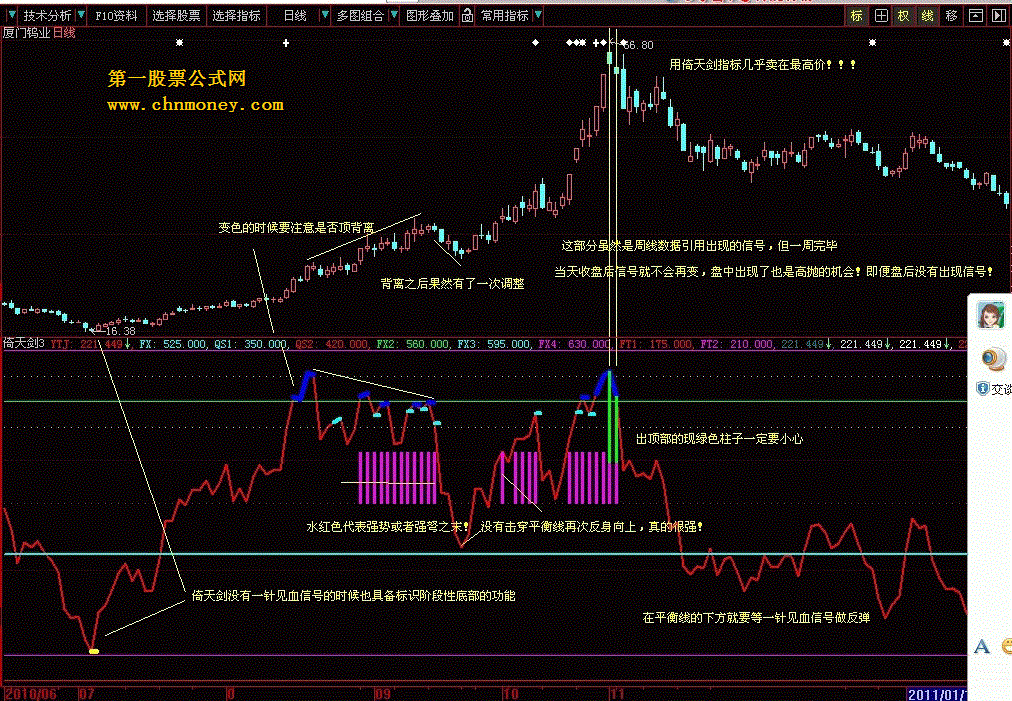Click the FX: 525.000 indicator value
This screenshot has height=701, width=1012.
[172, 344]
